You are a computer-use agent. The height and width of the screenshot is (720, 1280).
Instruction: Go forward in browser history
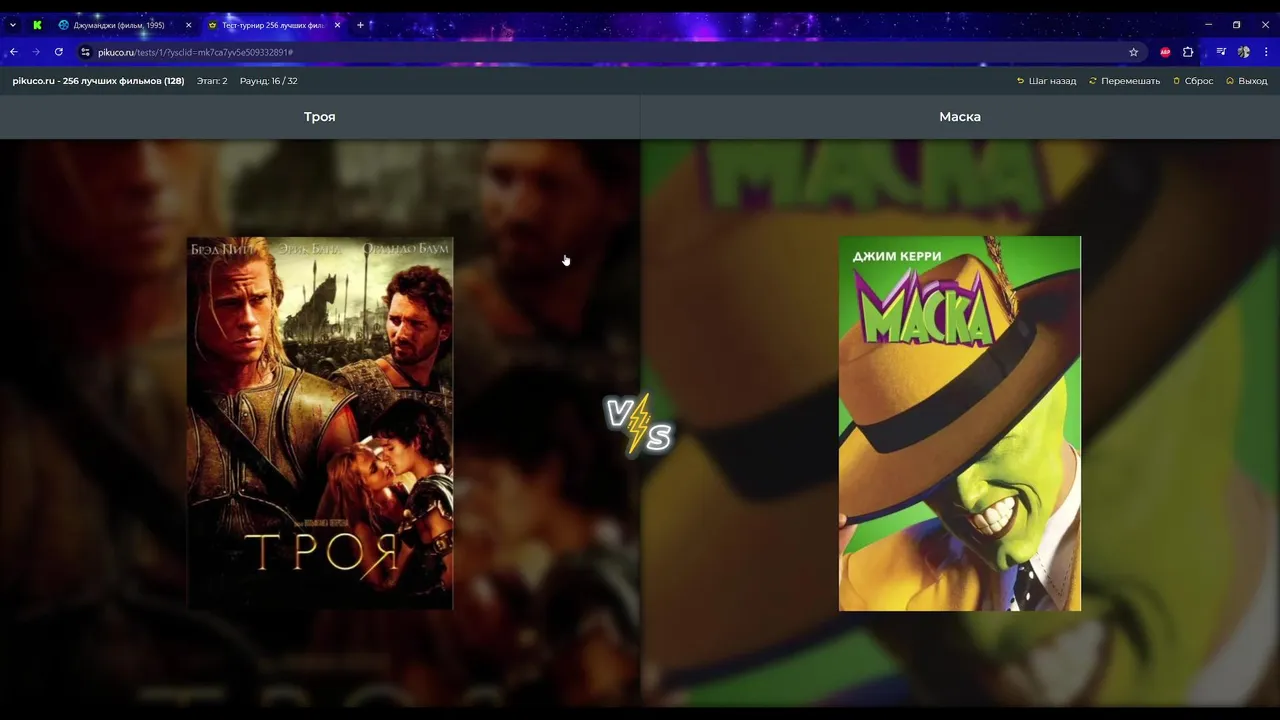(x=36, y=52)
